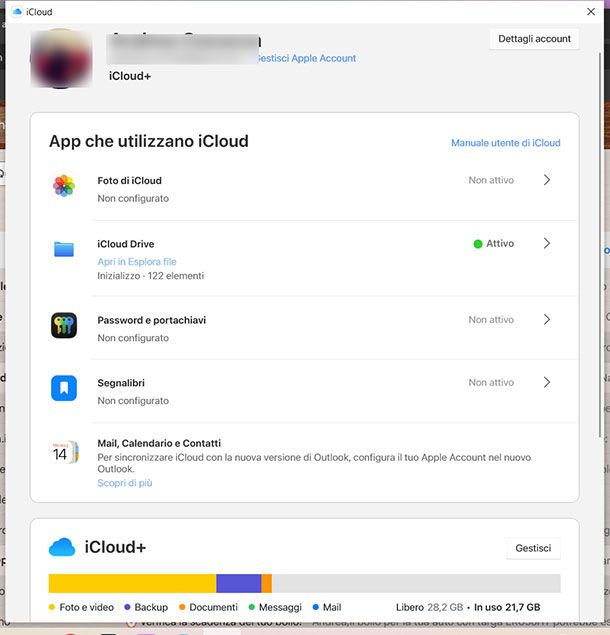Click the Documenti legend label
610x635 pixels.
point(213,607)
